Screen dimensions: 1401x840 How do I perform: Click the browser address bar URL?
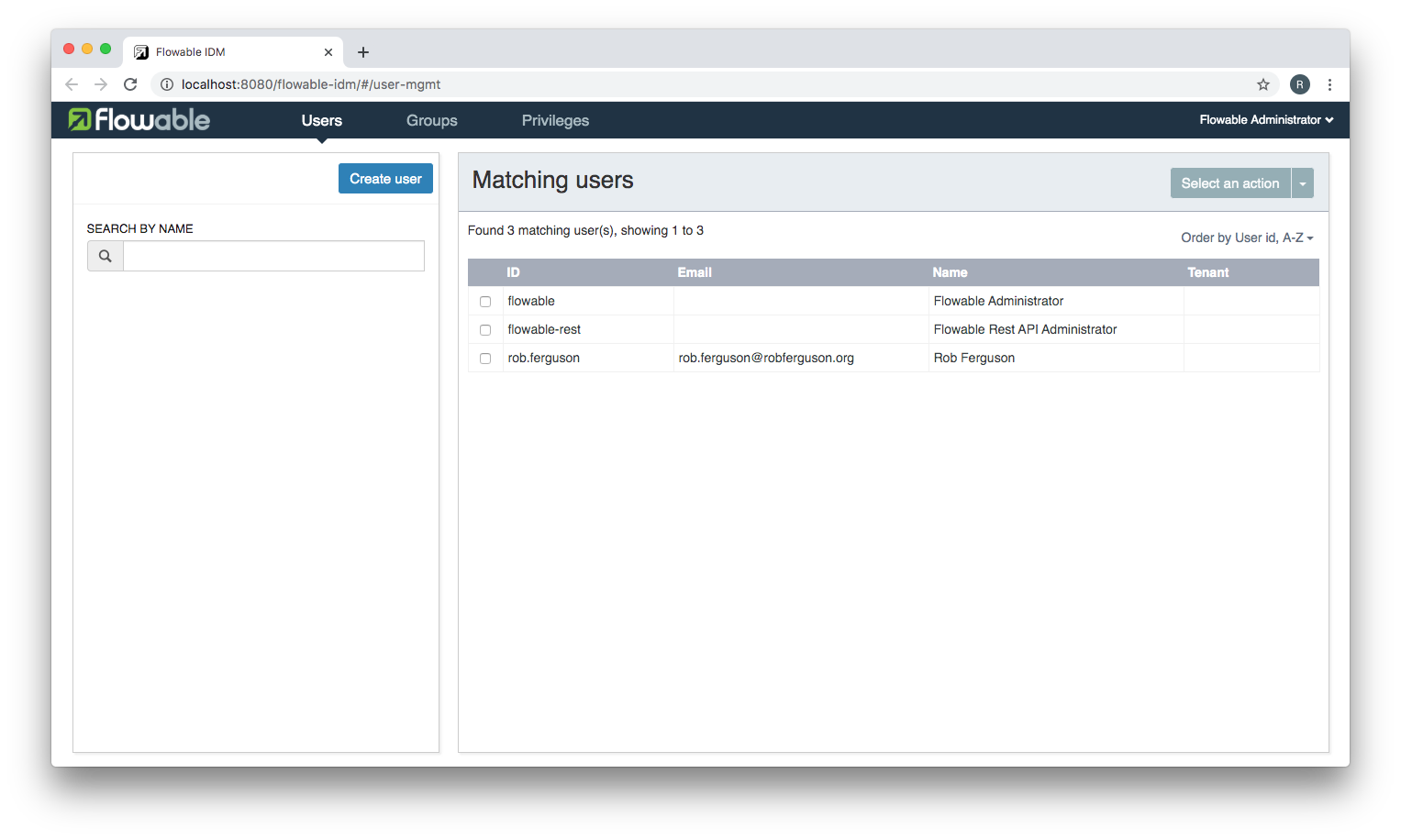click(x=311, y=84)
